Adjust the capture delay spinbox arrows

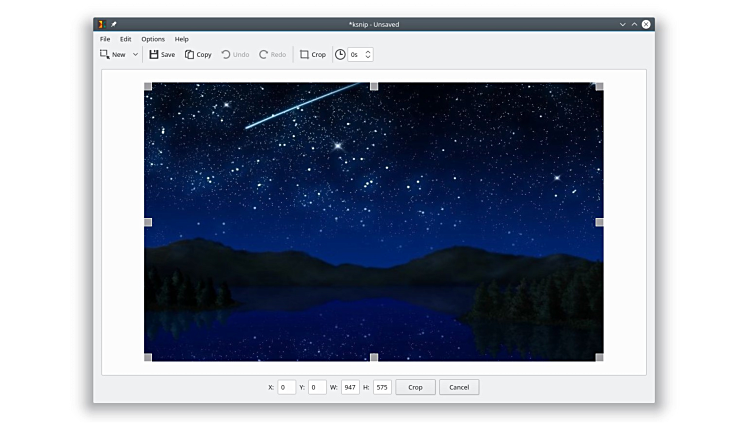(x=368, y=54)
